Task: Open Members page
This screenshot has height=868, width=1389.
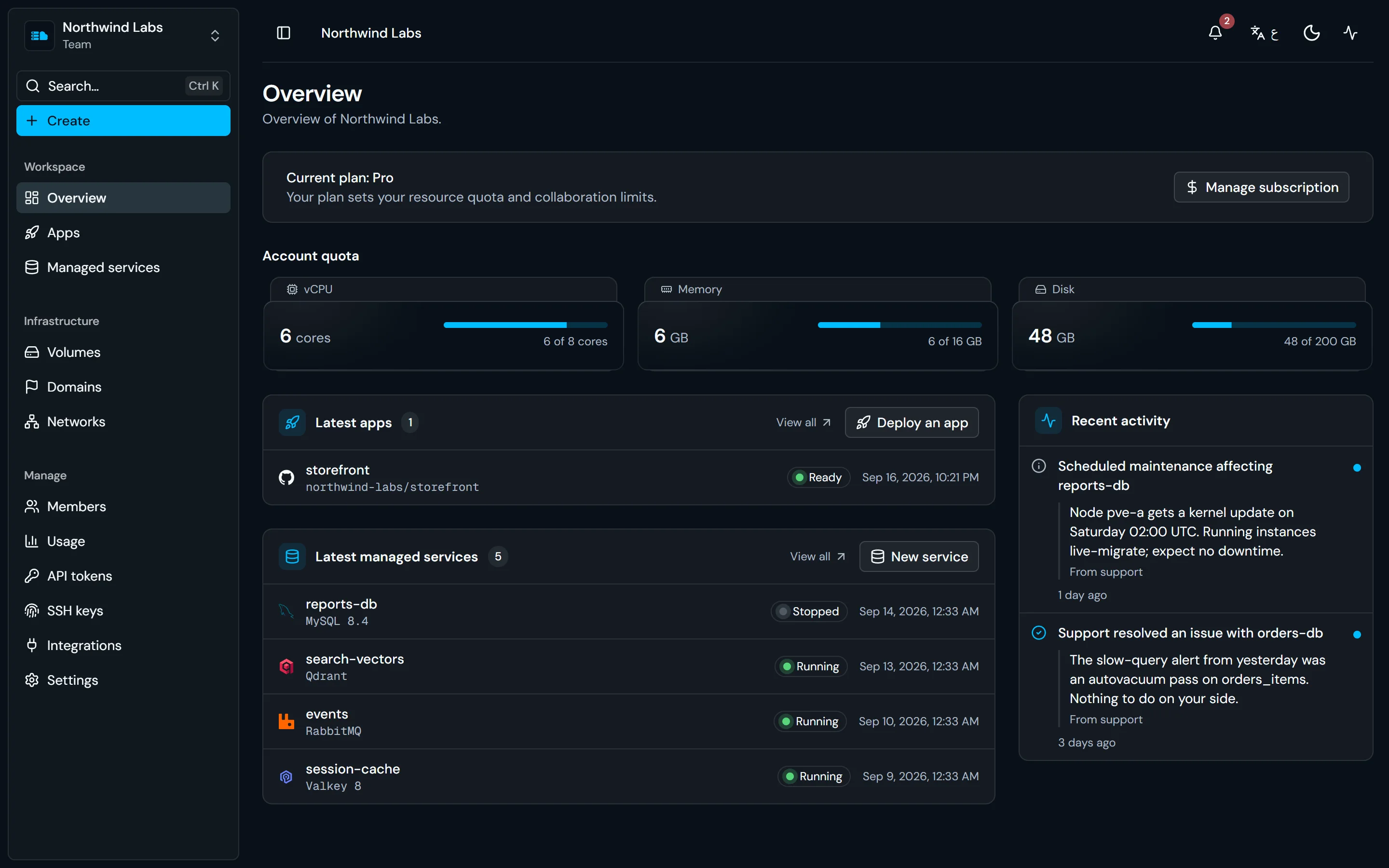Action: point(123,506)
